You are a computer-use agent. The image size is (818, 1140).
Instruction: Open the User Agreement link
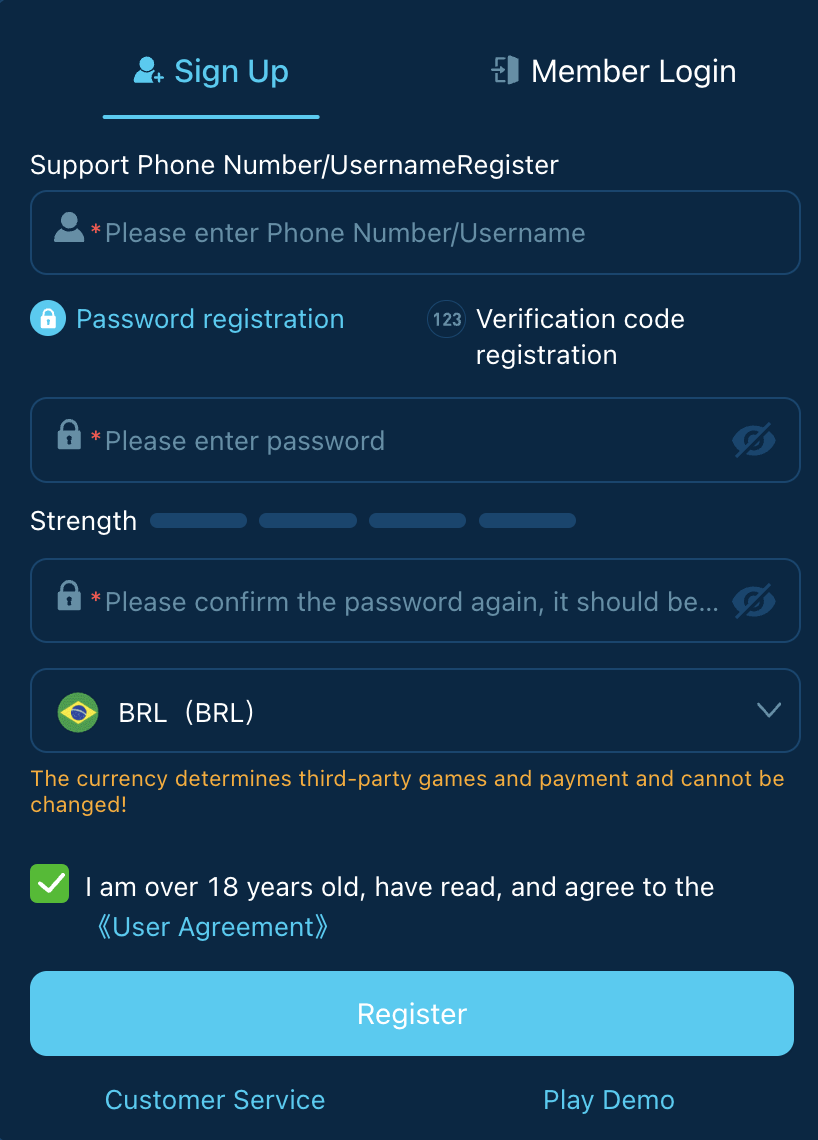coord(213,927)
